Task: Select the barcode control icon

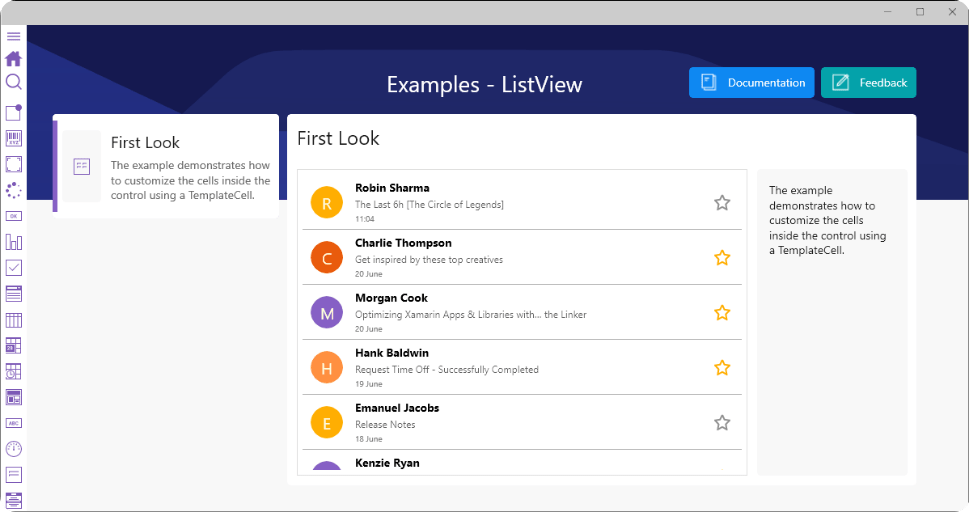Action: (14, 138)
